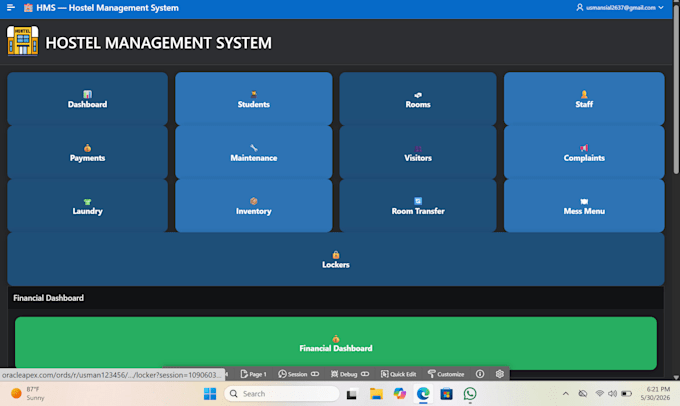
Task: Toggle the Session switch in developer toolbar
Action: [x=315, y=374]
